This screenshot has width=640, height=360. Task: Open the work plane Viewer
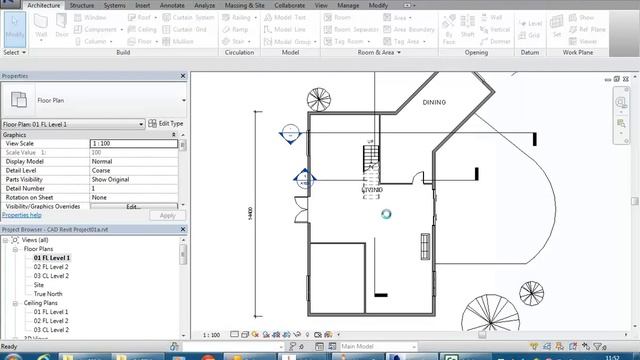coord(583,41)
